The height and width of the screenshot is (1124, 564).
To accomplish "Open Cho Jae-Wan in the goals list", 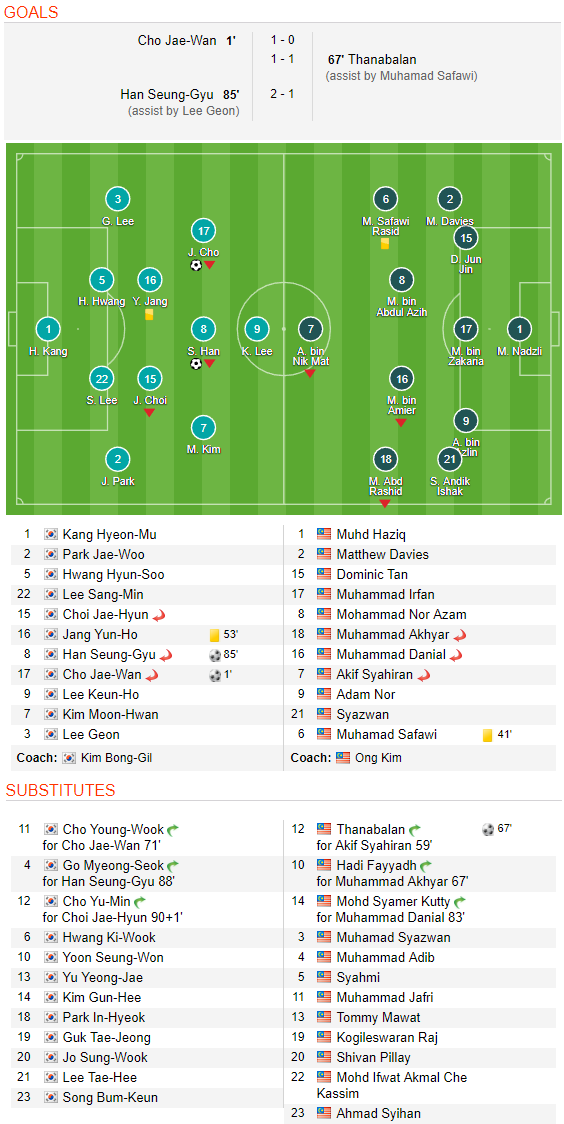I will click(x=177, y=41).
